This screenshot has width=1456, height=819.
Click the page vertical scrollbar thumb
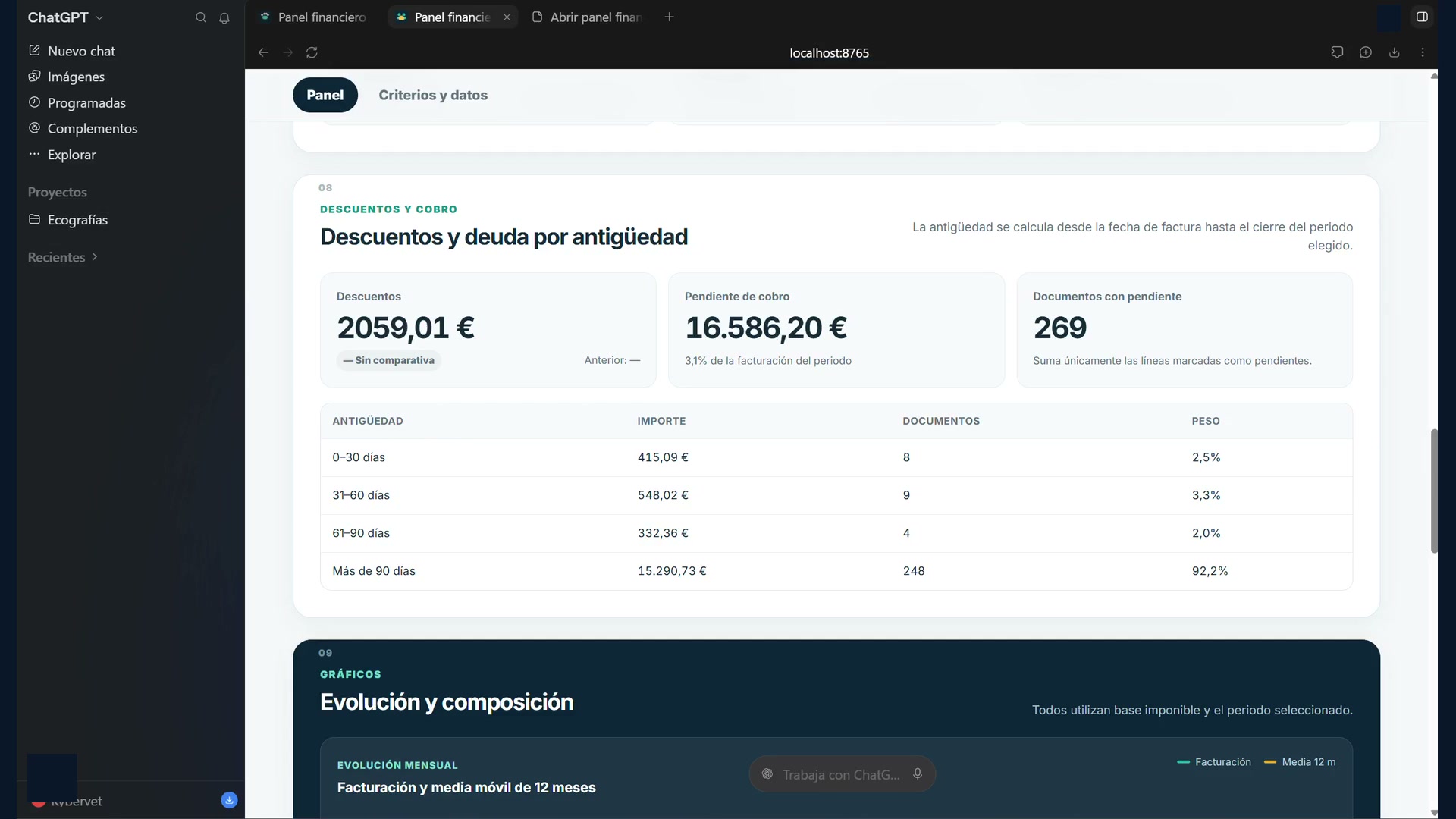click(x=1433, y=491)
